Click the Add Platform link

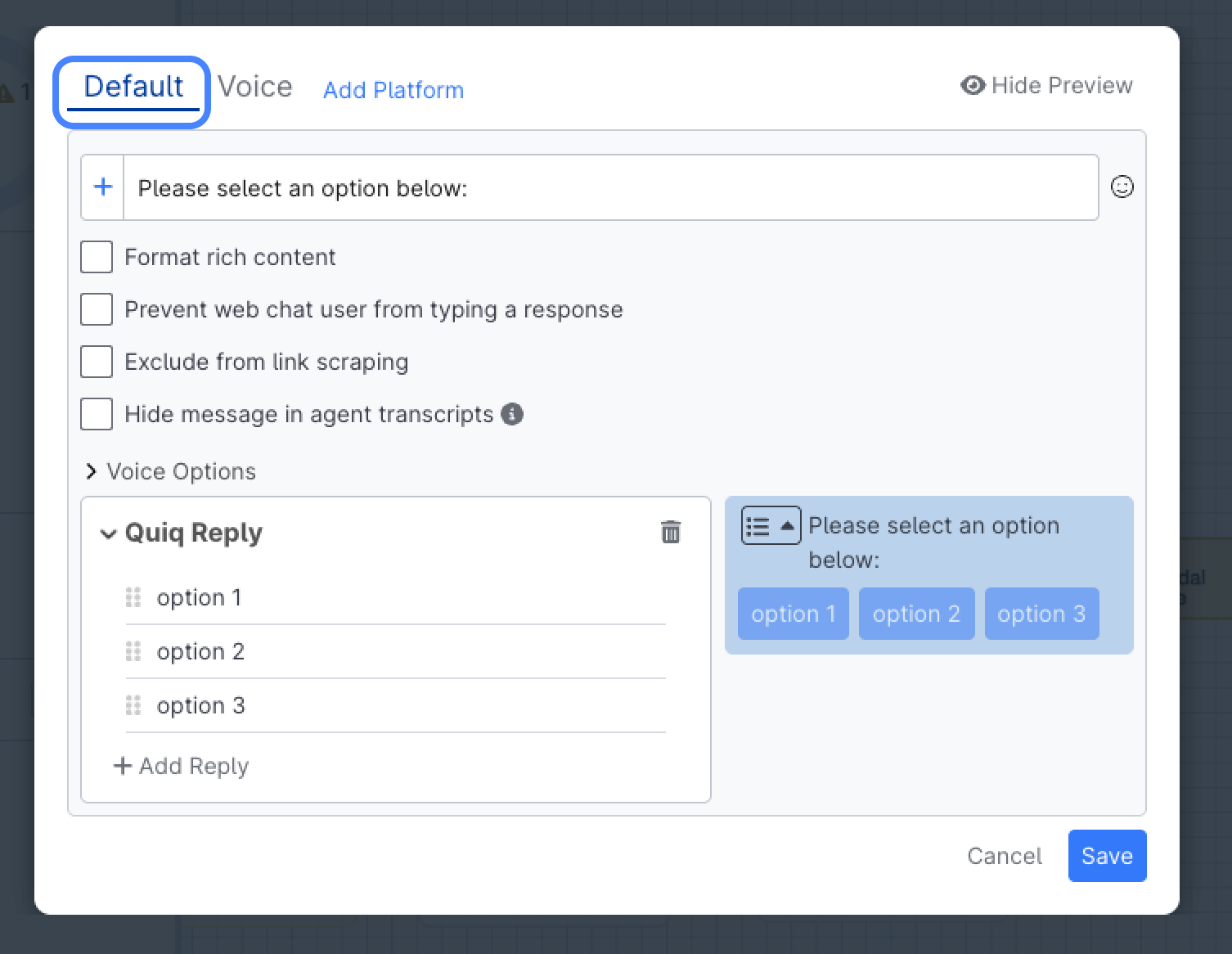click(x=393, y=90)
